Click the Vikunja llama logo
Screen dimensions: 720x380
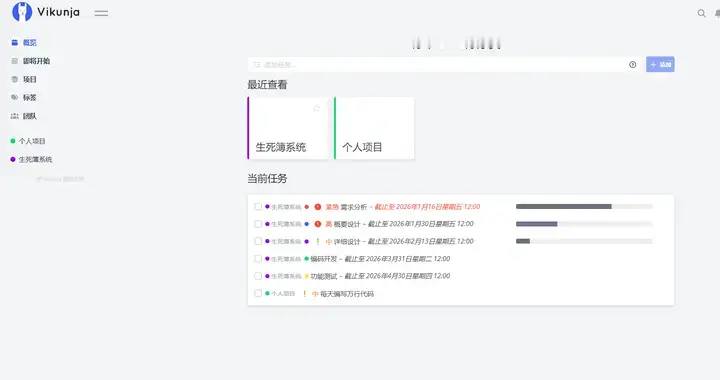22,12
